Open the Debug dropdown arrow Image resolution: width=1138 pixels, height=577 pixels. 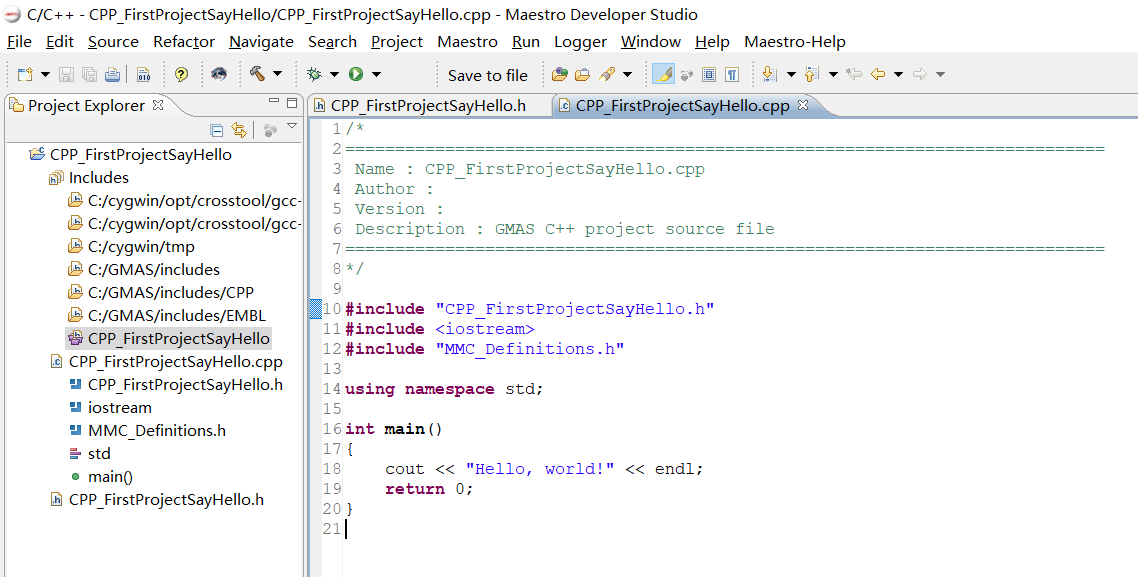(x=334, y=74)
